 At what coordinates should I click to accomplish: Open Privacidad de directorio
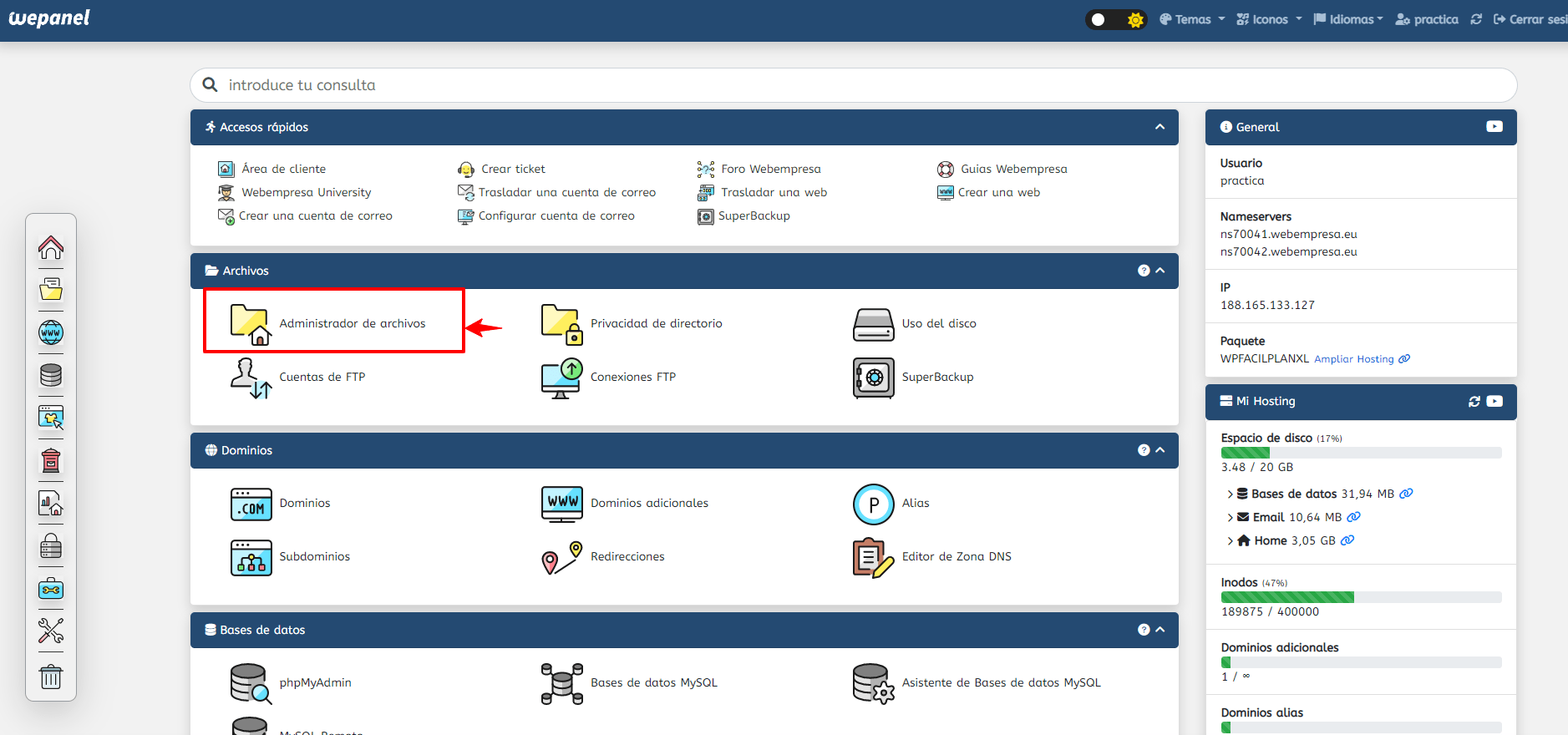[x=632, y=323]
